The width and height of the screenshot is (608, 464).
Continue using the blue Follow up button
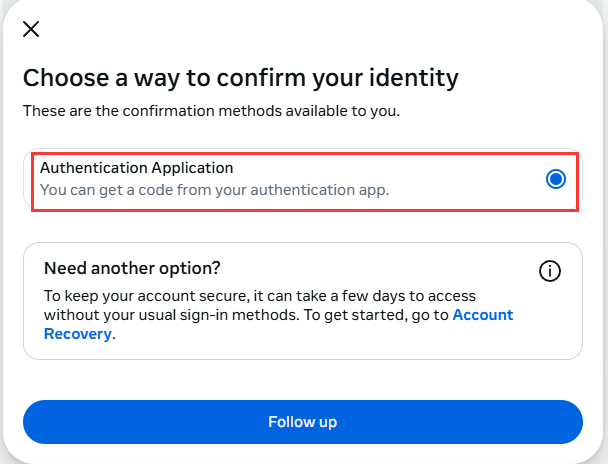coord(302,422)
